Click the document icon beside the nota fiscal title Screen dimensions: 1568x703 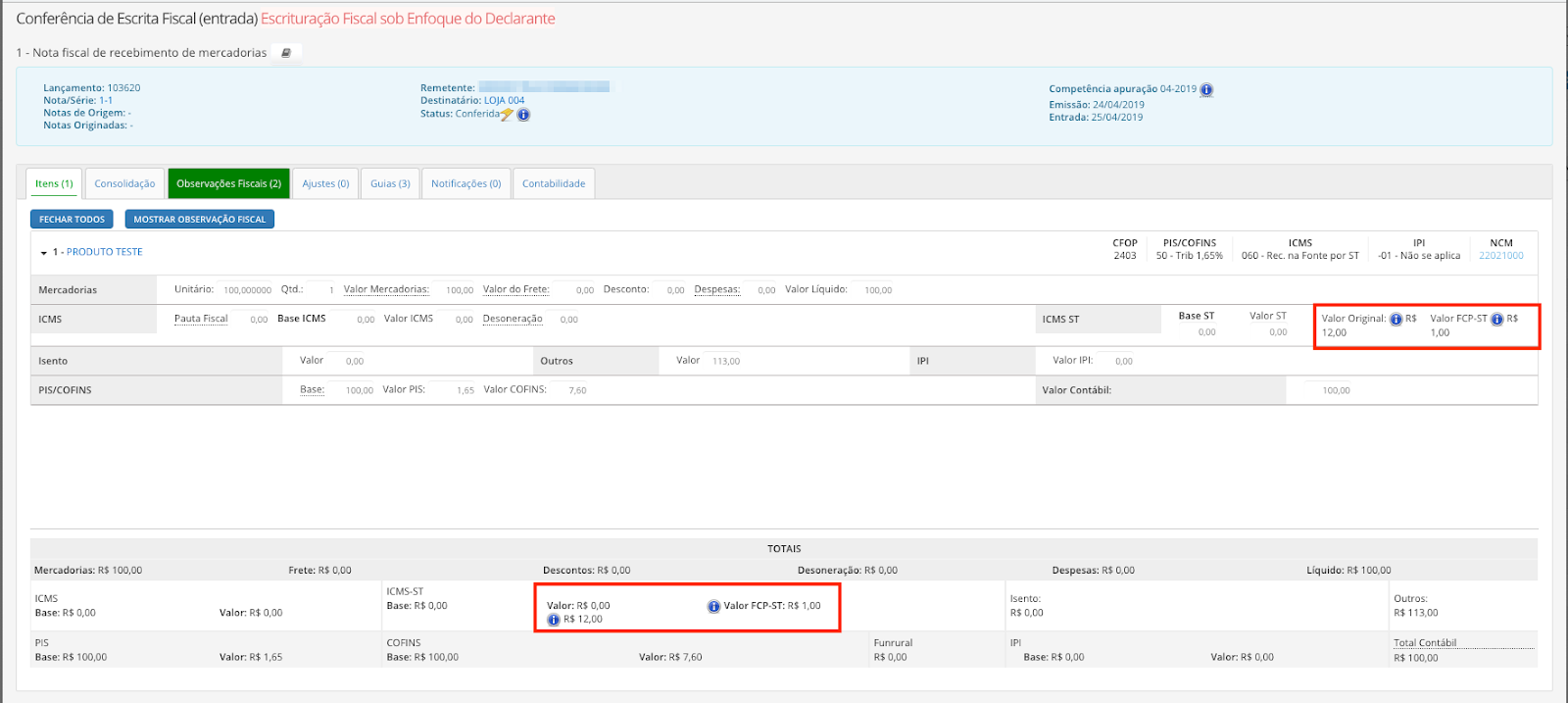(286, 53)
